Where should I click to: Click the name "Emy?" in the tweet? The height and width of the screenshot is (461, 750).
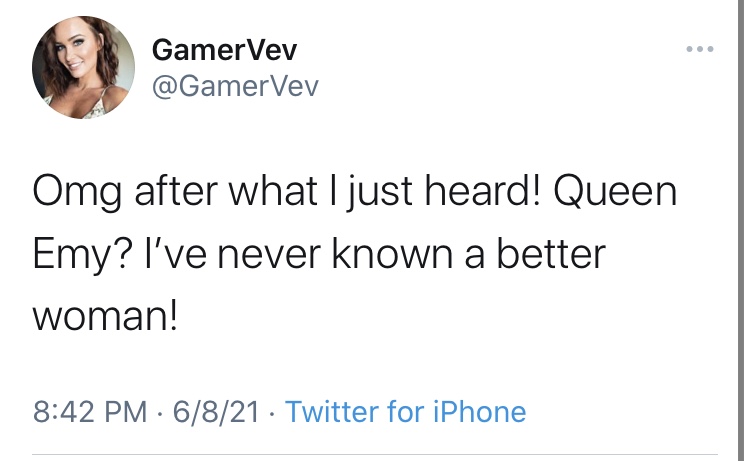pyautogui.click(x=82, y=256)
